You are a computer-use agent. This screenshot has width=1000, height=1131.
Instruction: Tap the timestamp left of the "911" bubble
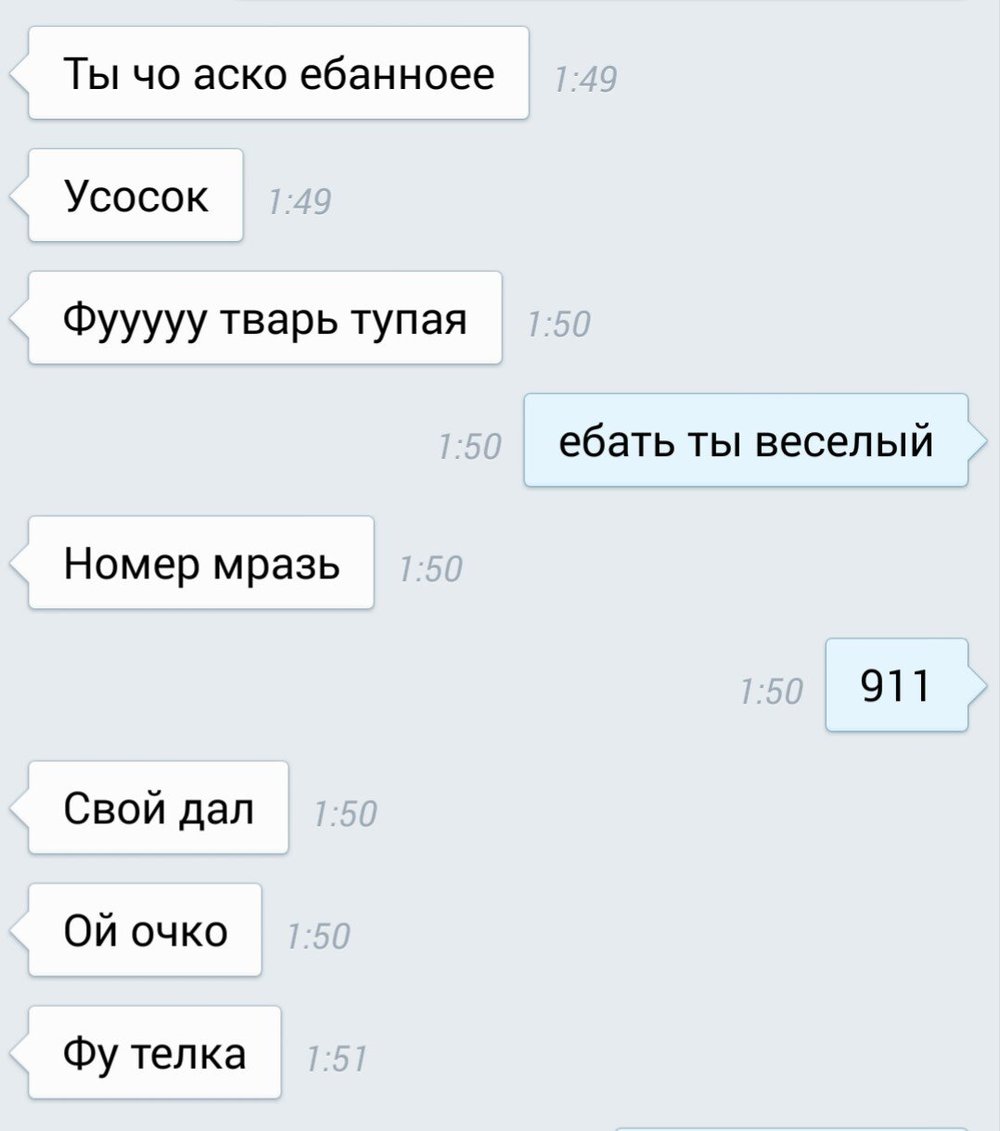coord(771,691)
